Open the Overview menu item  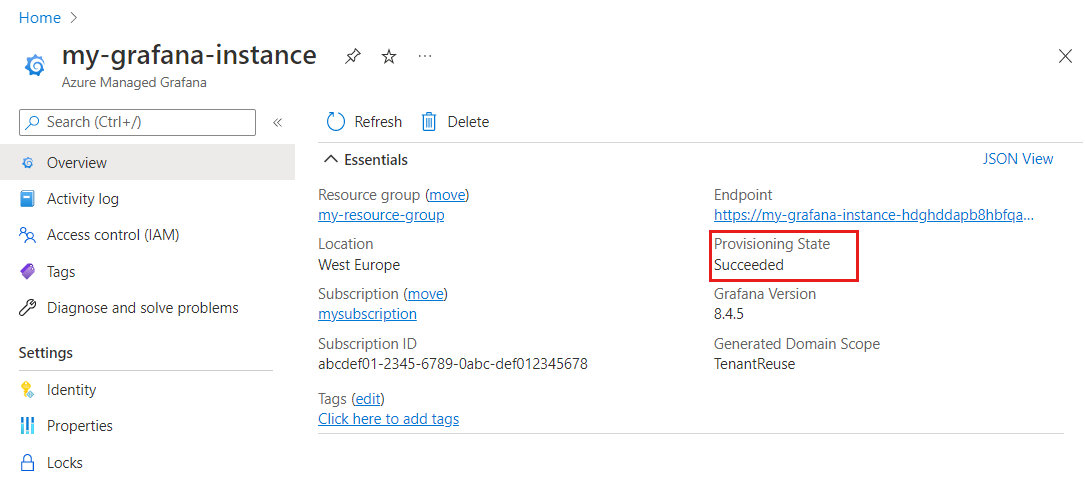tap(77, 163)
